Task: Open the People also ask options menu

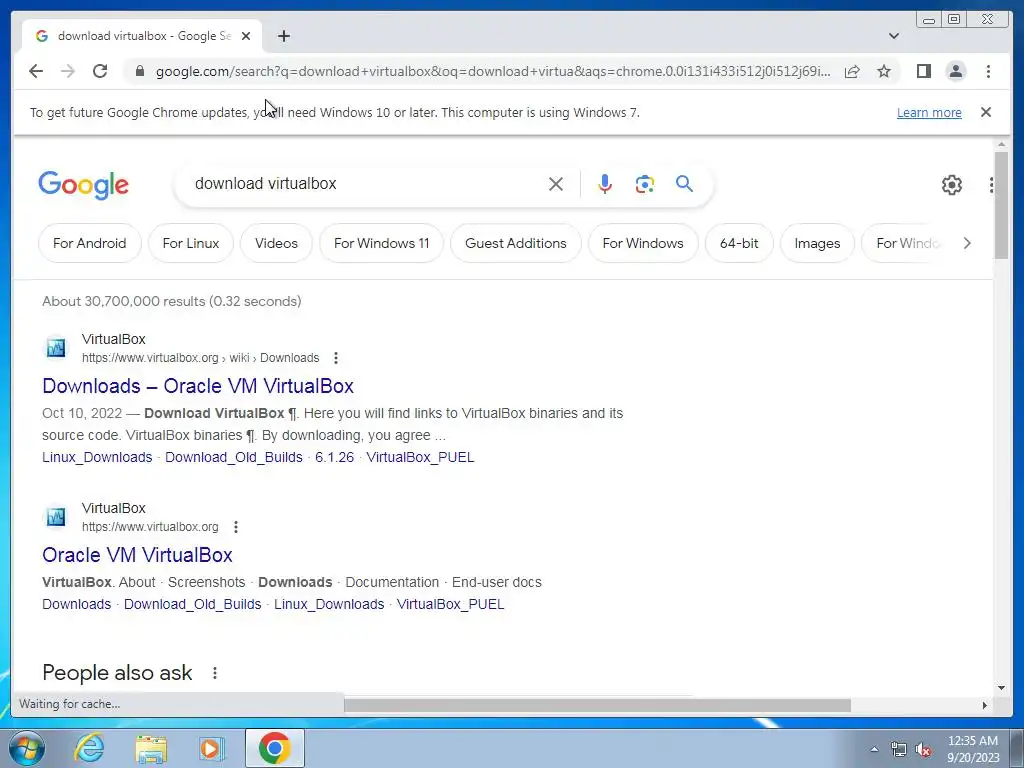Action: click(x=215, y=673)
